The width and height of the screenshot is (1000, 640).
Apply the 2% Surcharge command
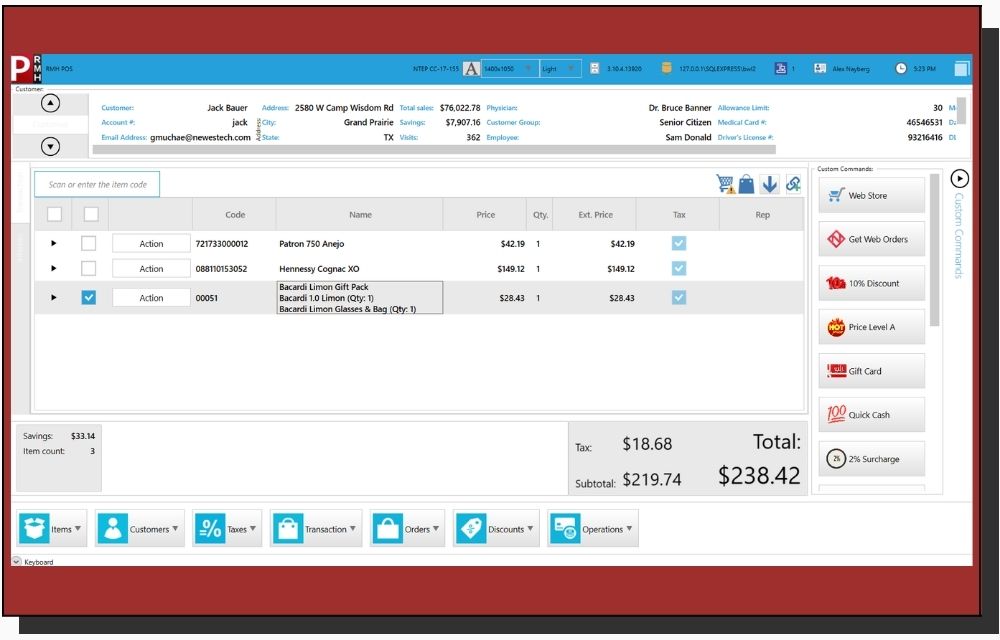871,458
